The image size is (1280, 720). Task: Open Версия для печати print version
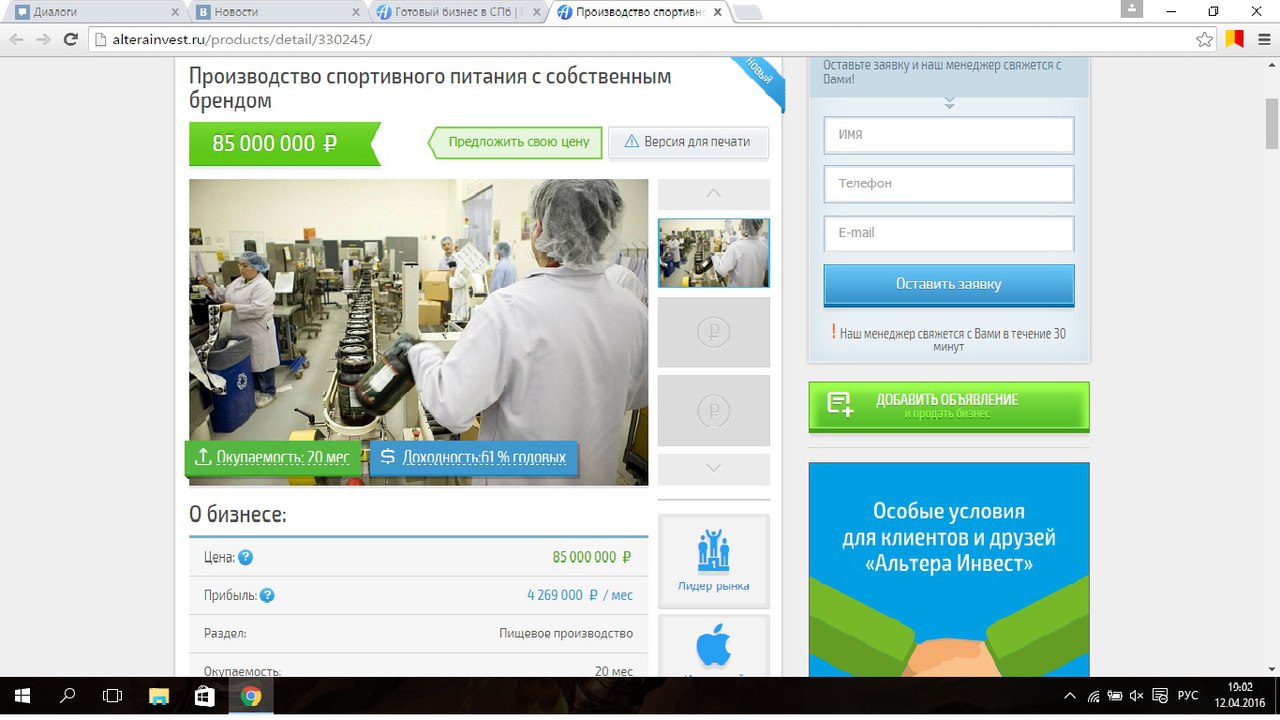688,142
